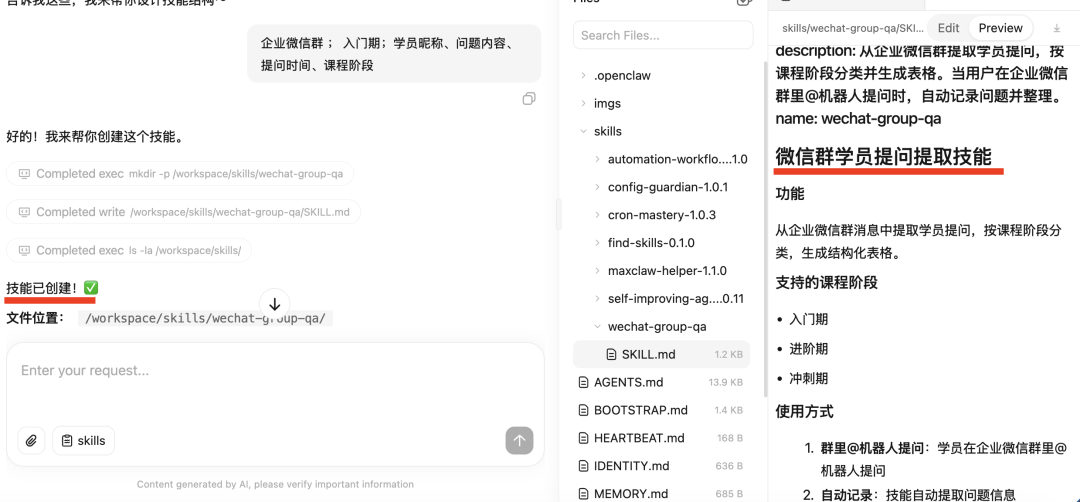
Task: Expand the automation-workflo....1.0 folder
Action: pos(597,159)
